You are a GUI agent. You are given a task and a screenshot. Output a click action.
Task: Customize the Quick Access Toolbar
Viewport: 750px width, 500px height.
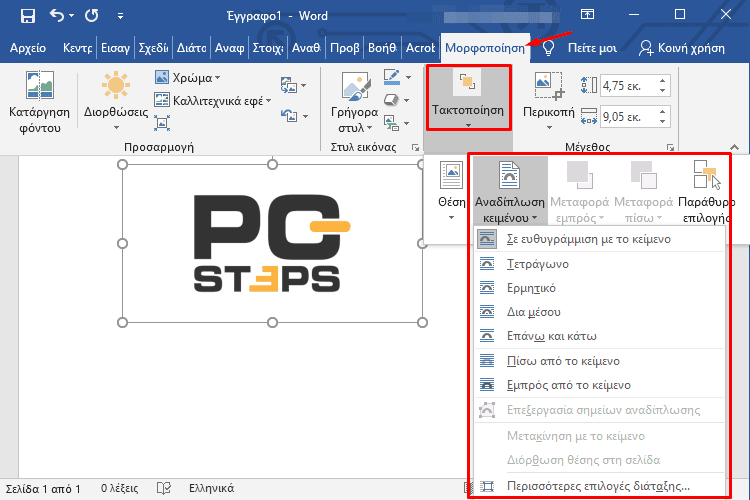click(x=121, y=16)
